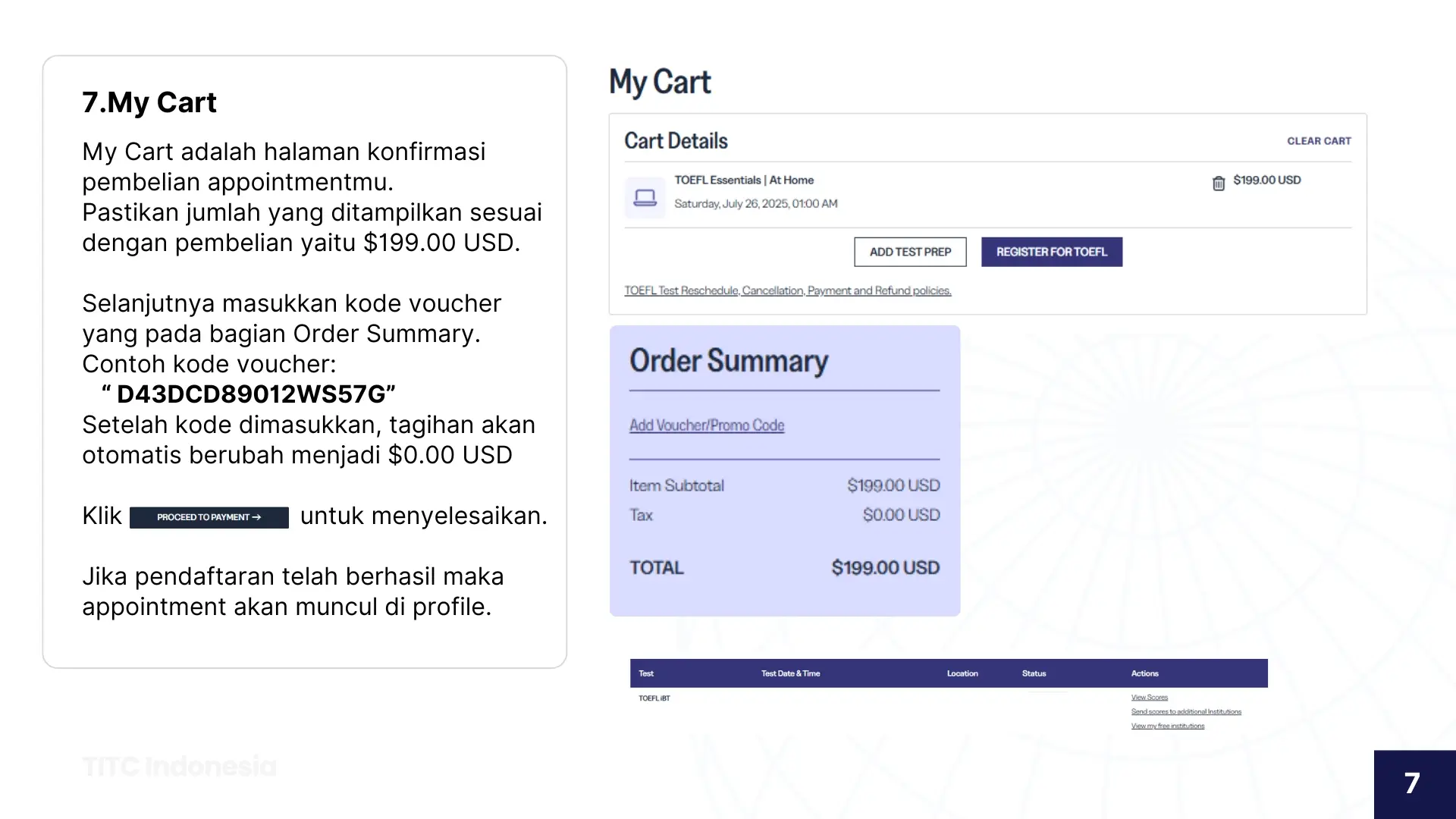
Task: Click the example voucher code D43DCD89012WS57G
Action: [x=251, y=394]
